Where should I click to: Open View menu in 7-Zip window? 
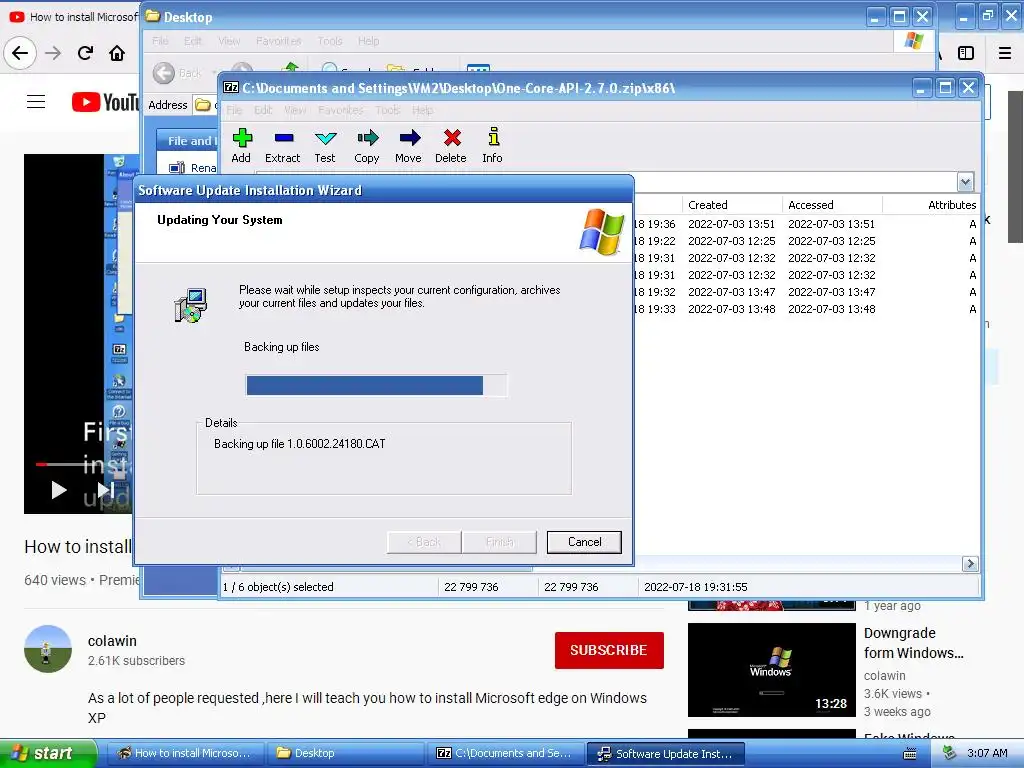pyautogui.click(x=295, y=110)
